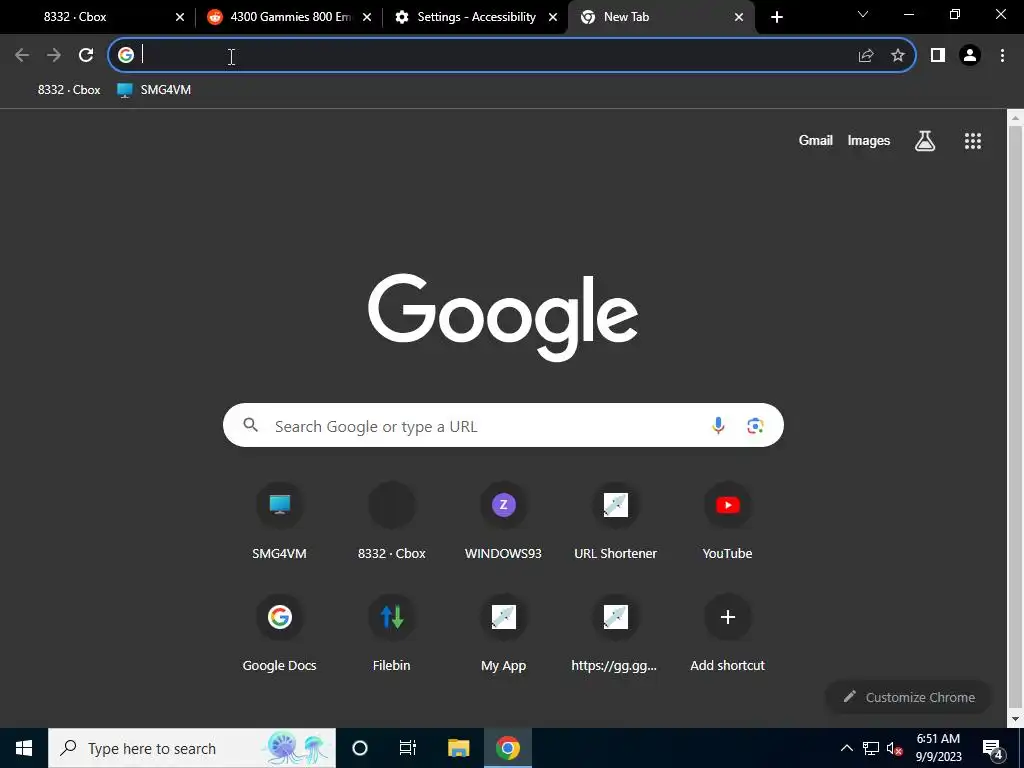Image resolution: width=1024 pixels, height=768 pixels.
Task: Show hidden system tray icons
Action: (x=846, y=748)
